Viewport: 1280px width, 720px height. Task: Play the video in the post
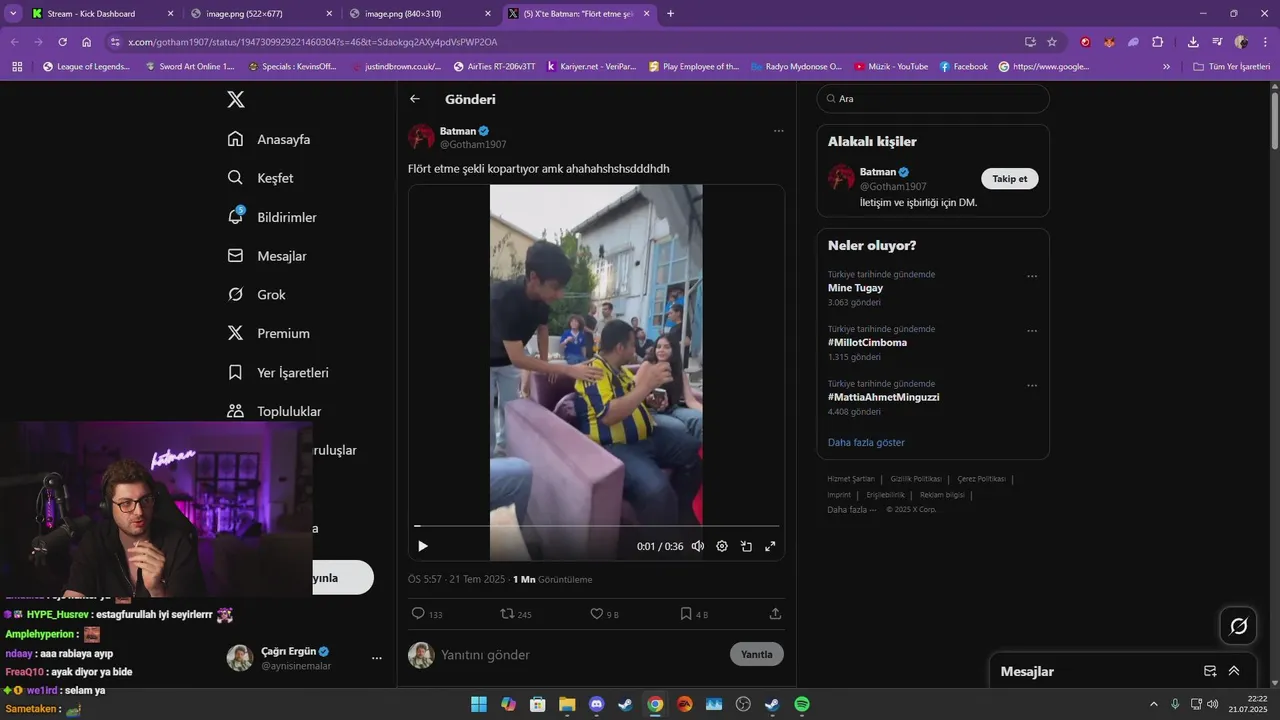pos(423,546)
